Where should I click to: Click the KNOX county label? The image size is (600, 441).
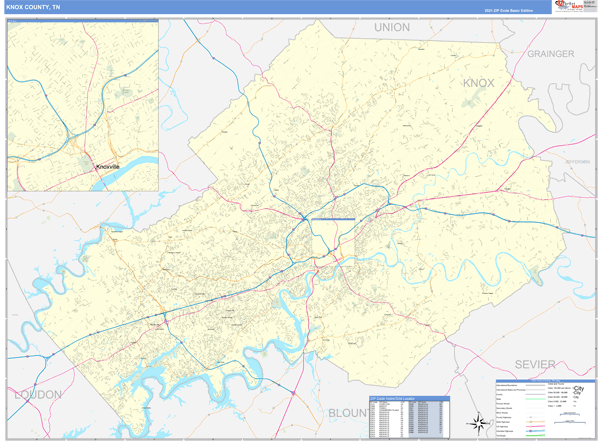click(478, 83)
